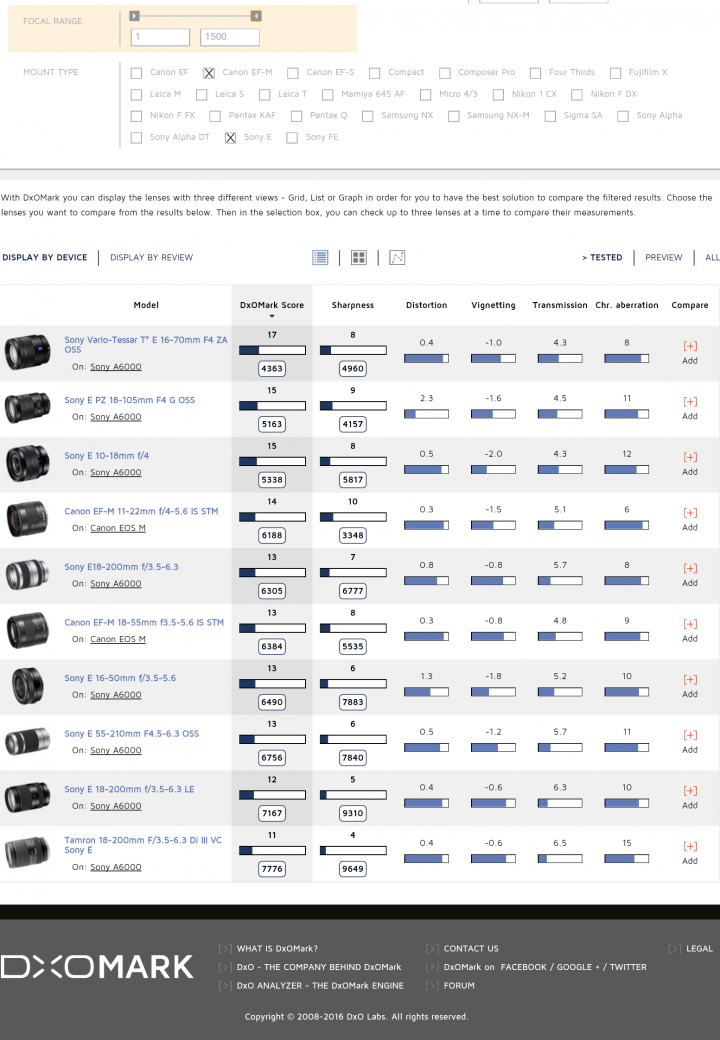720x1040 pixels.
Task: Check the Nikon F FX mount checkbox
Action: coord(137,116)
